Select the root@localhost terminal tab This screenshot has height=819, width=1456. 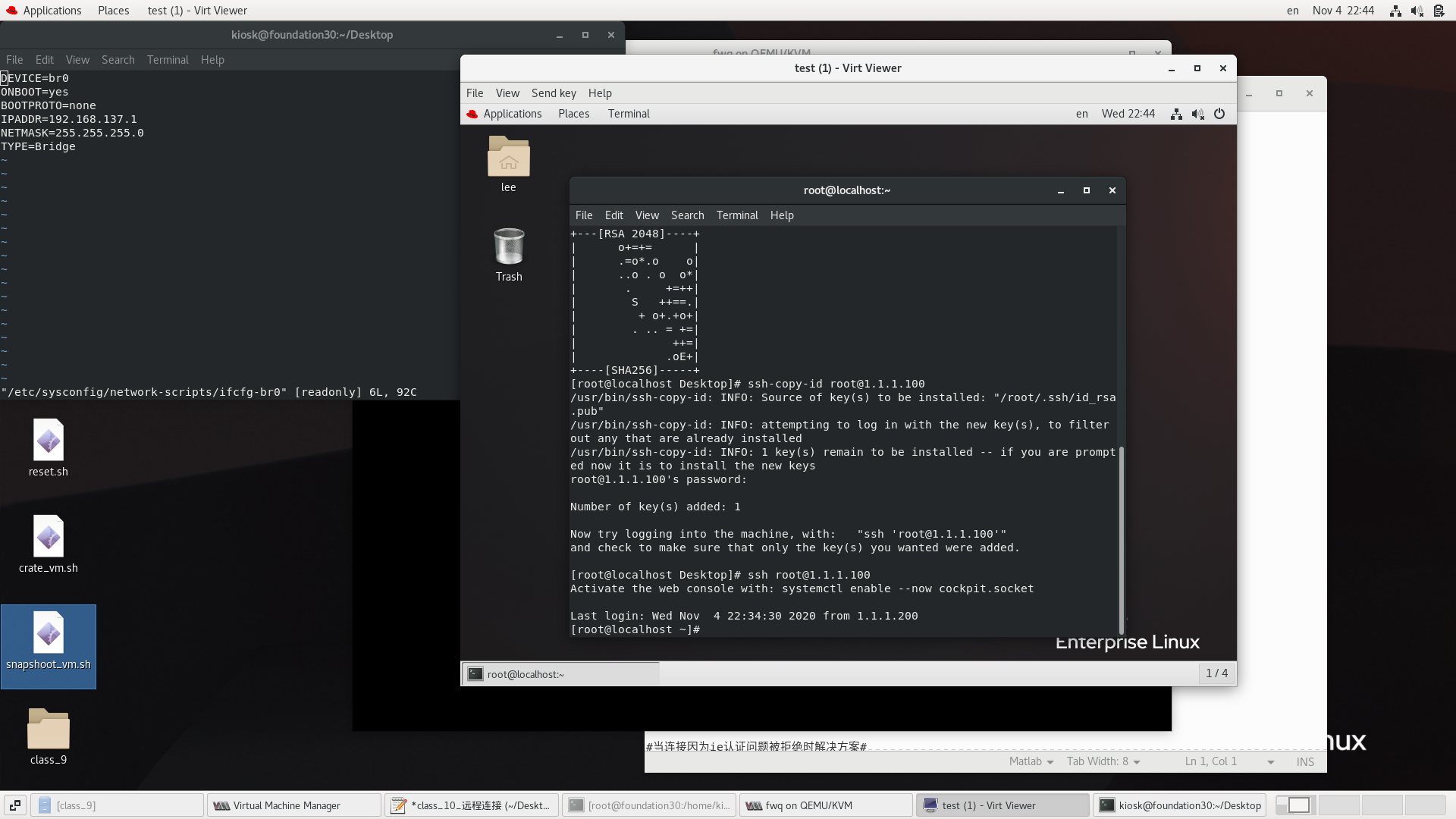pos(525,673)
